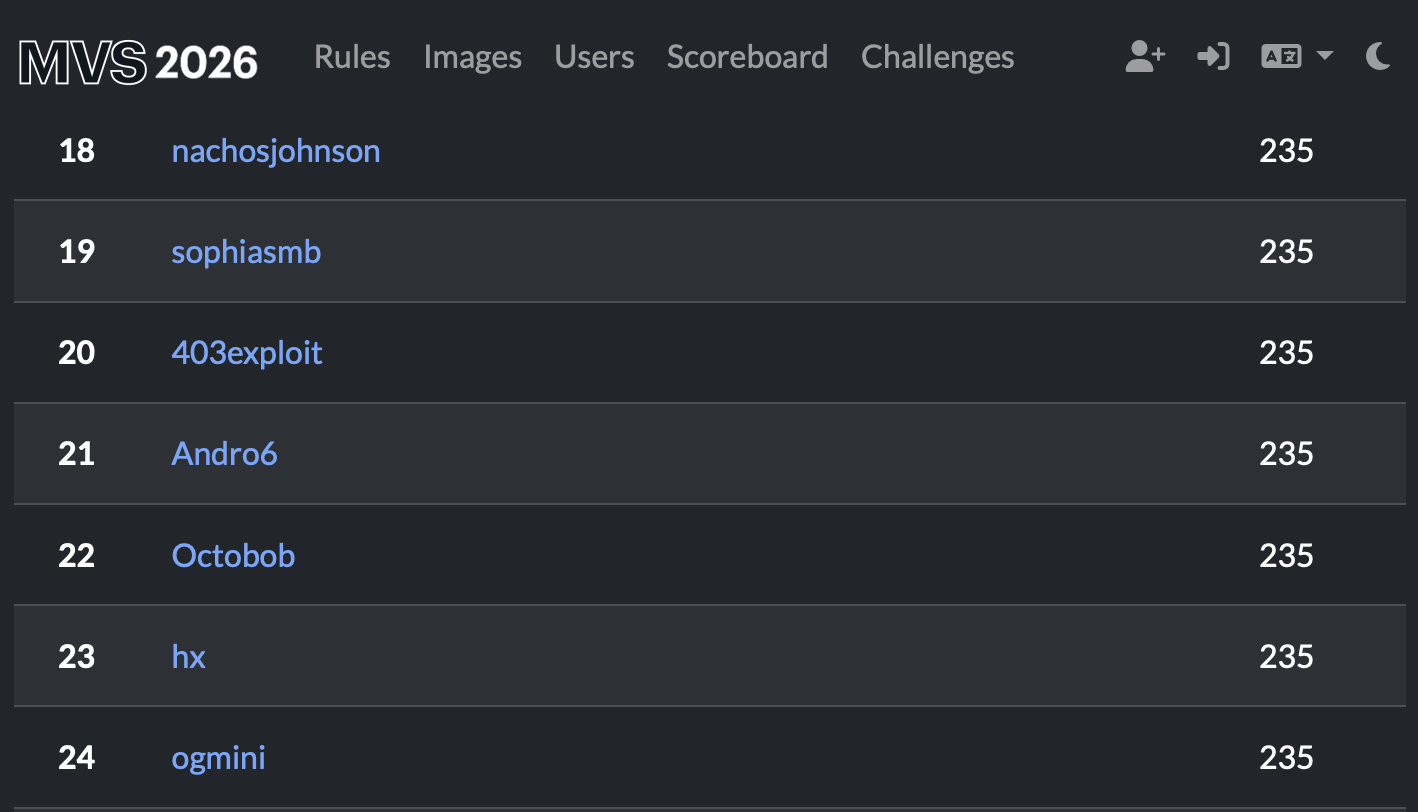Toggle dark mode moon icon
This screenshot has height=812, width=1418.
(1378, 57)
